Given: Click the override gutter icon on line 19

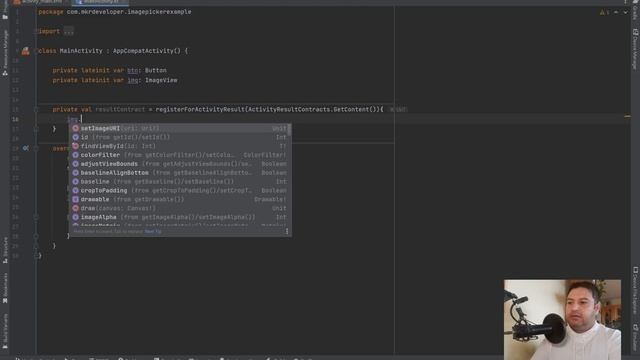Looking at the screenshot, I should pos(25,148).
